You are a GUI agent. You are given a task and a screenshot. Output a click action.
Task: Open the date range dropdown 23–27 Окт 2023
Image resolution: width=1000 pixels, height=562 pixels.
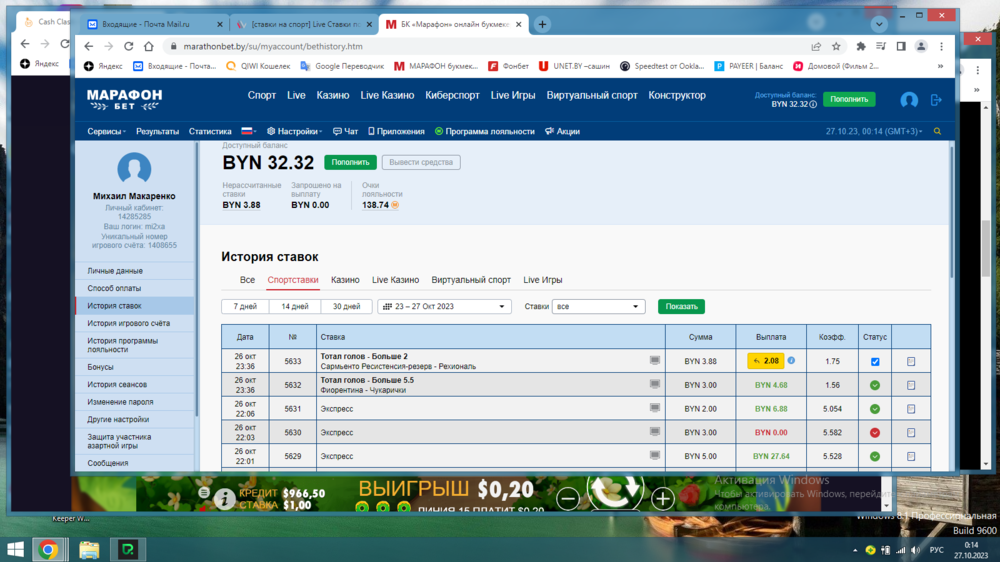tap(444, 307)
